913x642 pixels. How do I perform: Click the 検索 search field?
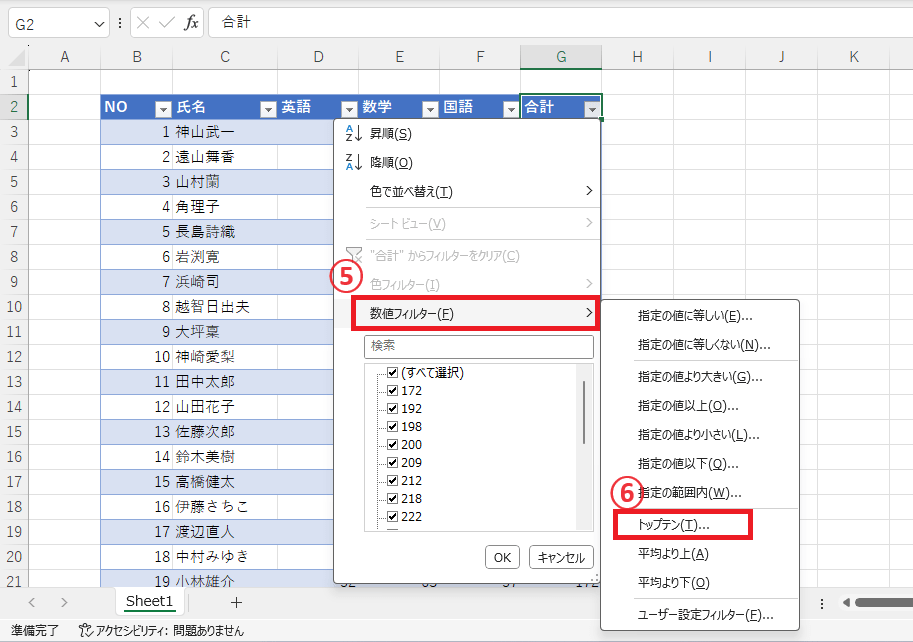pyautogui.click(x=479, y=346)
